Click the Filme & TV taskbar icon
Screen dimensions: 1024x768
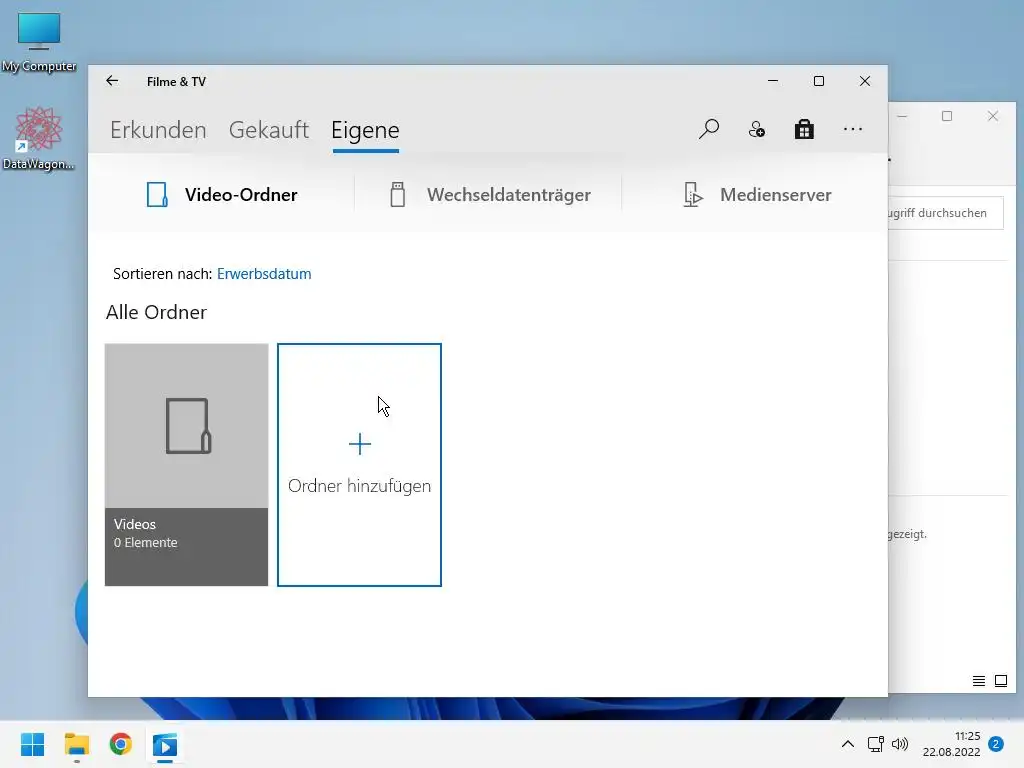click(165, 744)
